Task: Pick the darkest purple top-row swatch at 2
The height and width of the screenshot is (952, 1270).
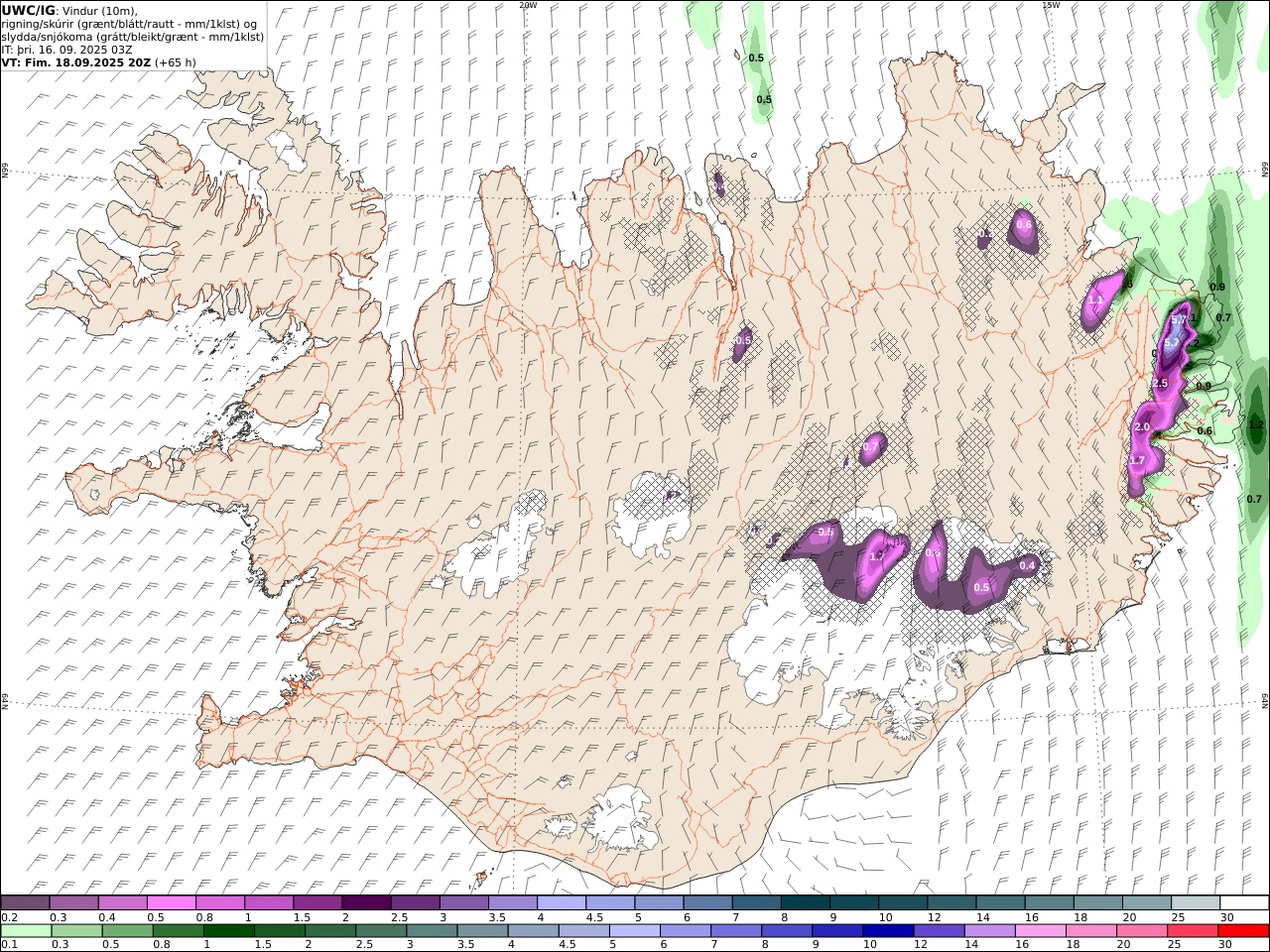Action: (365, 902)
